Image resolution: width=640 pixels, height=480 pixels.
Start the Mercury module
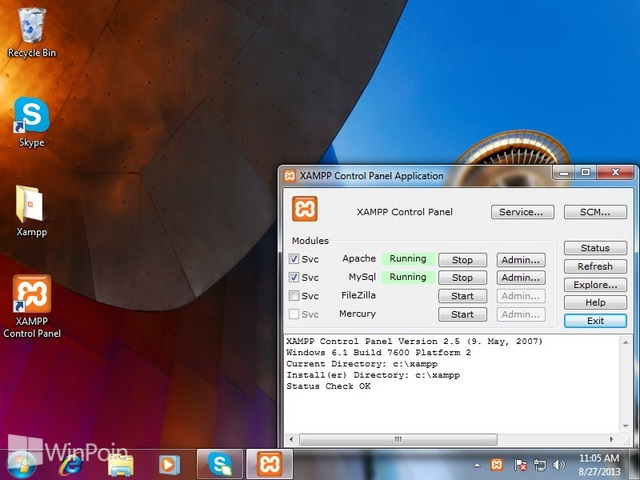click(x=462, y=314)
